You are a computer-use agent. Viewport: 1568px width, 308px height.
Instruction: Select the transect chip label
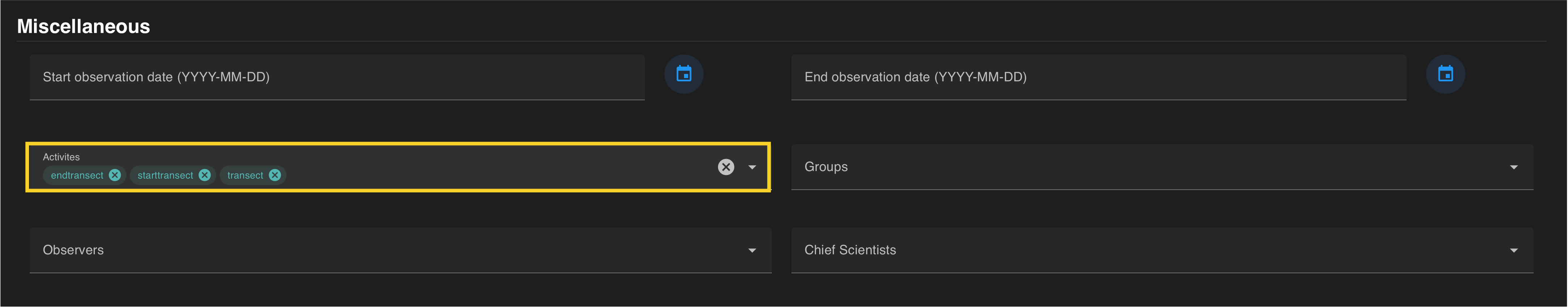coord(245,175)
